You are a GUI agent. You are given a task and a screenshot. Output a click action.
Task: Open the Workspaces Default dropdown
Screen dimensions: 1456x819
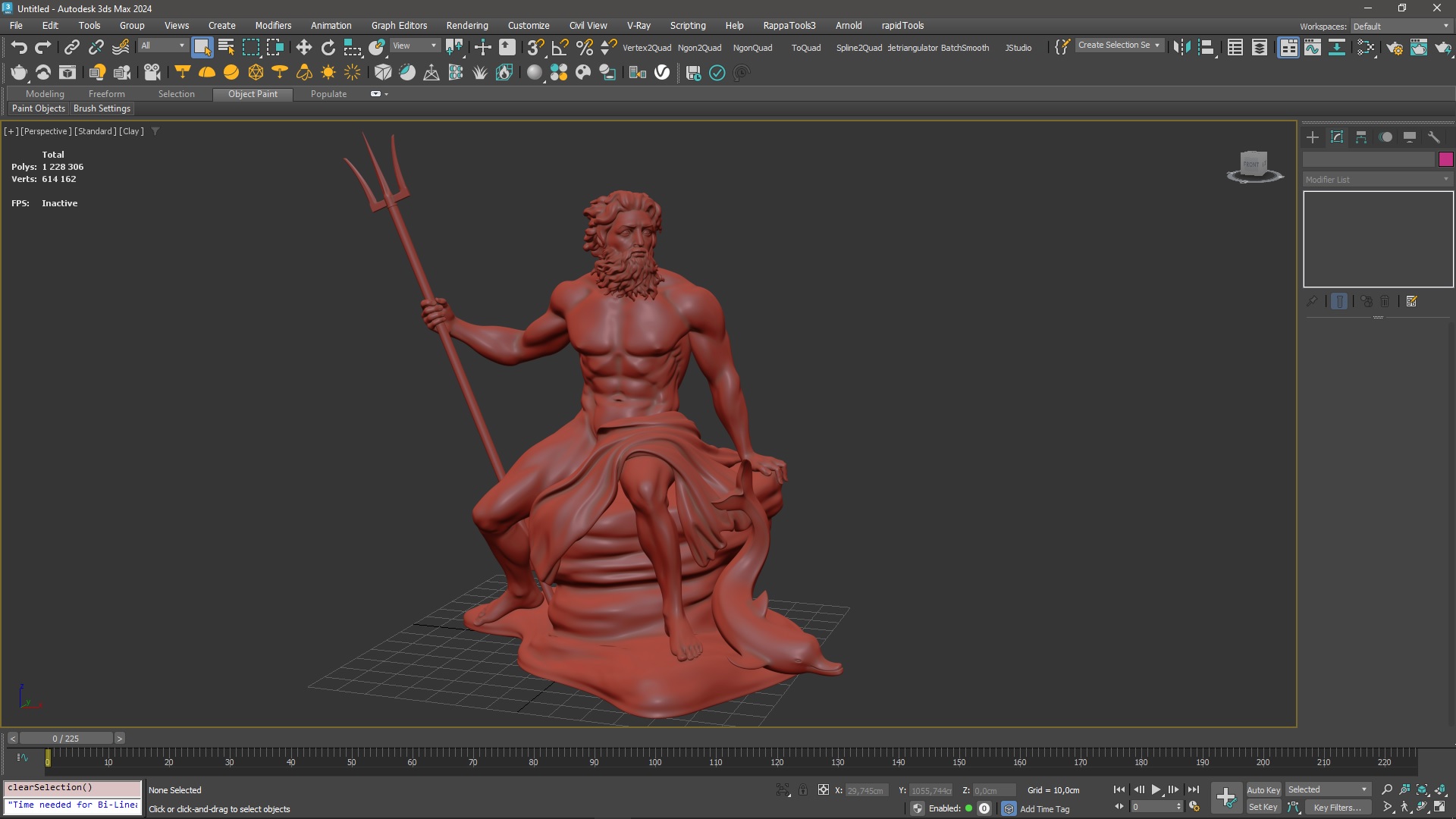click(x=1401, y=27)
